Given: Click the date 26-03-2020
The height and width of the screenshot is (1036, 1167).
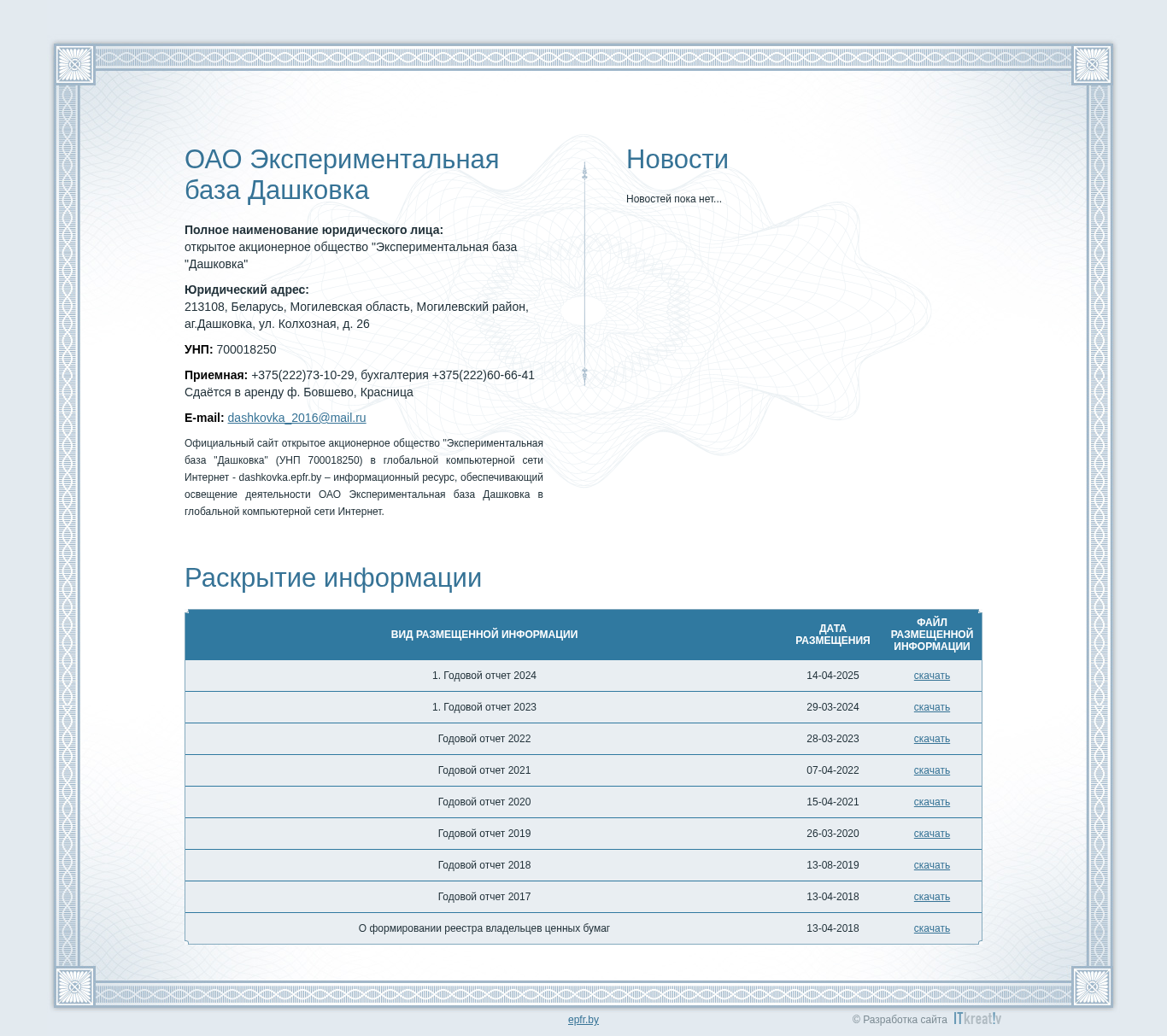Looking at the screenshot, I should pos(833,834).
